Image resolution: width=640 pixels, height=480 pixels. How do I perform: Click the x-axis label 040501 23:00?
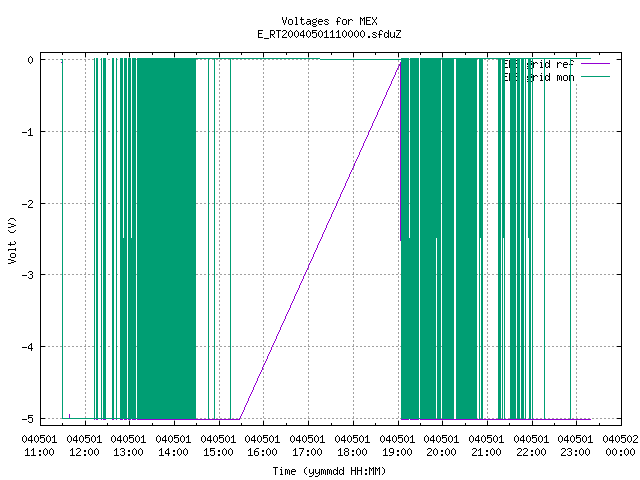575,446
